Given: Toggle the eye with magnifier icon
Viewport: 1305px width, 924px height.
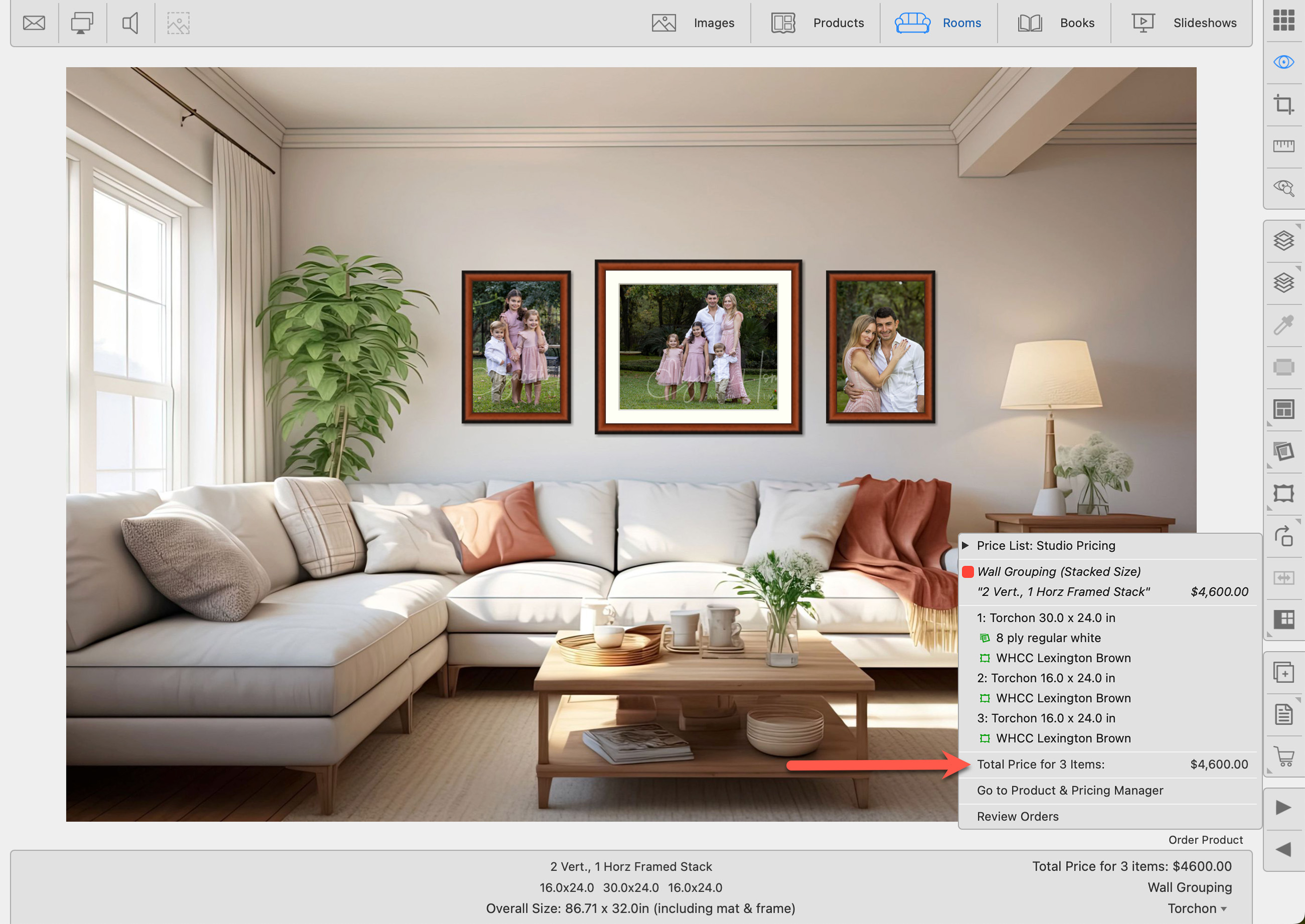Looking at the screenshot, I should coord(1283,188).
